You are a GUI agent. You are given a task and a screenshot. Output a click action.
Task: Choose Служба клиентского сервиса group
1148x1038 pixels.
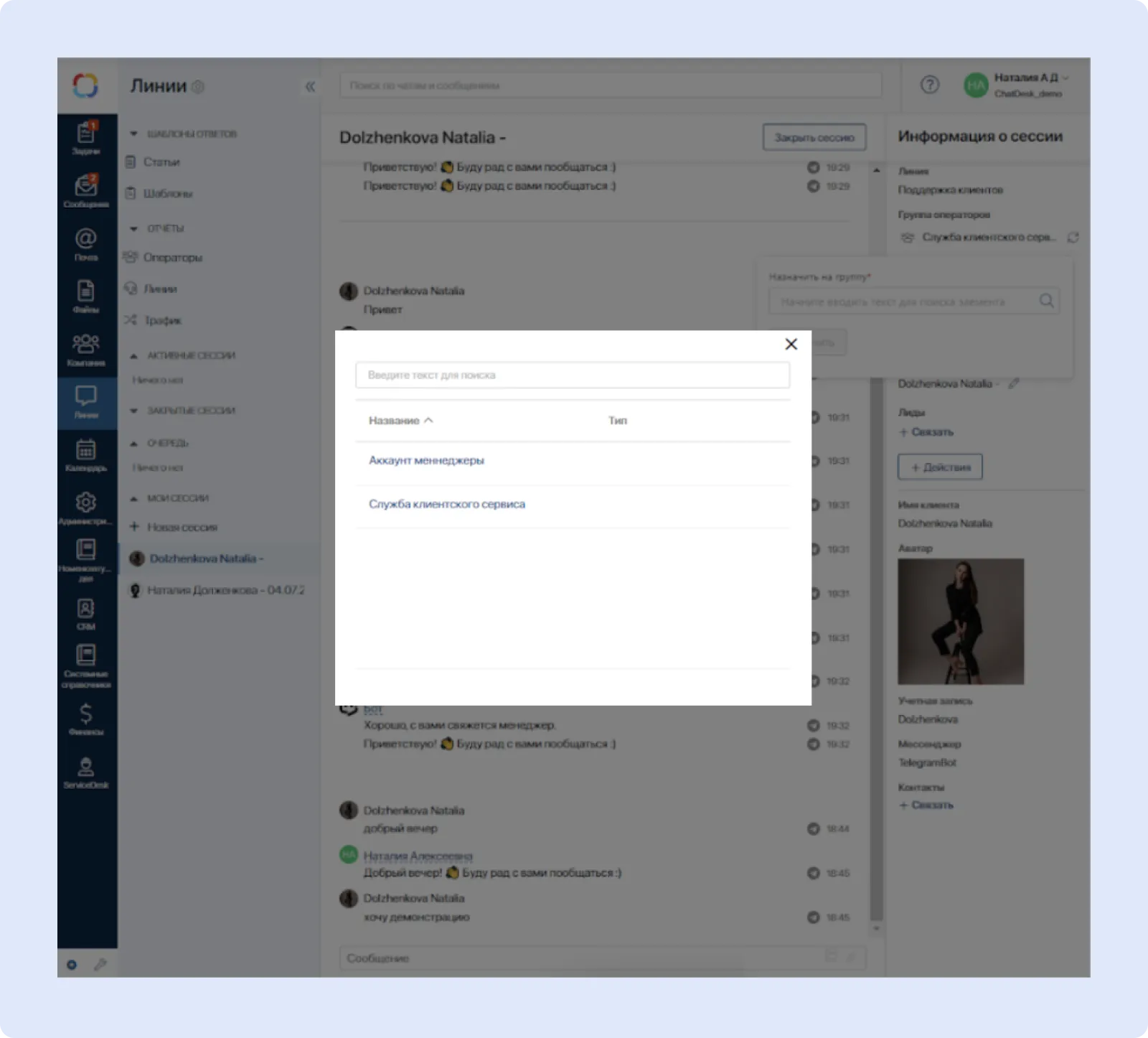[x=446, y=505]
